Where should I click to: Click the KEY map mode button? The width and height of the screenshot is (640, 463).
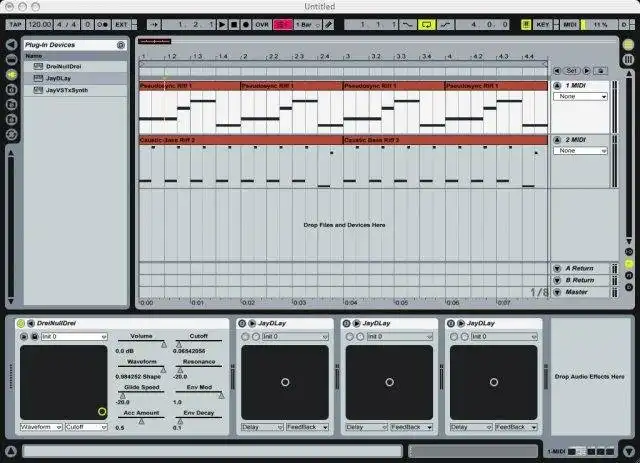542,24
